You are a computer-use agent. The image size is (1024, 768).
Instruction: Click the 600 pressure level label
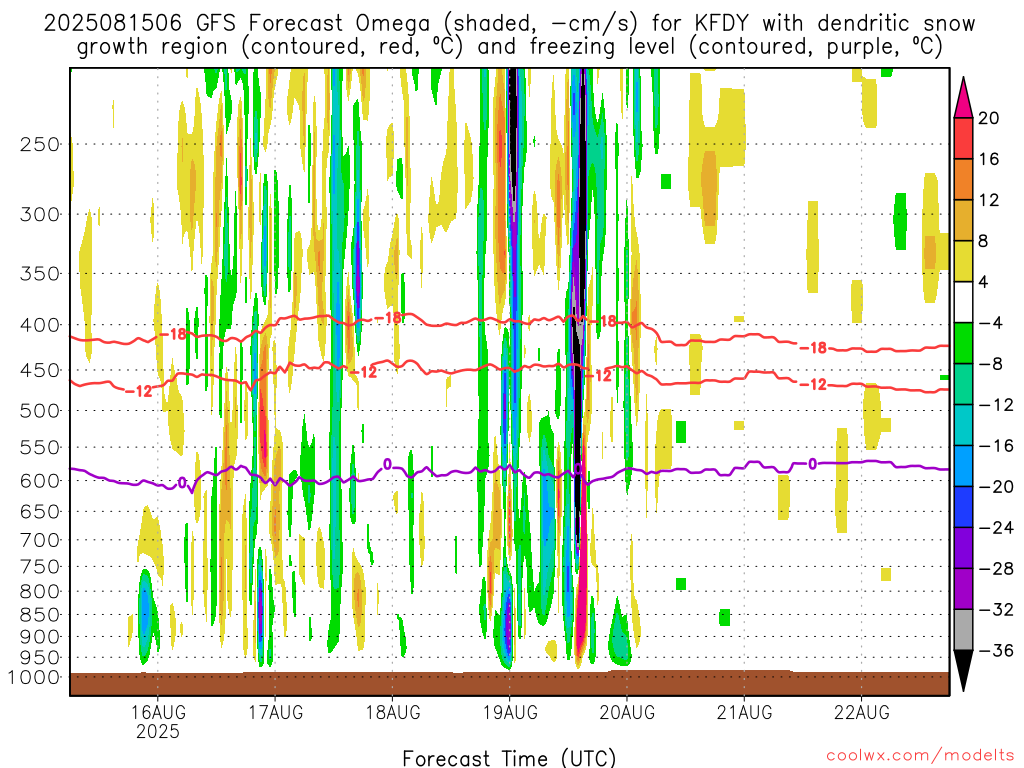40,481
